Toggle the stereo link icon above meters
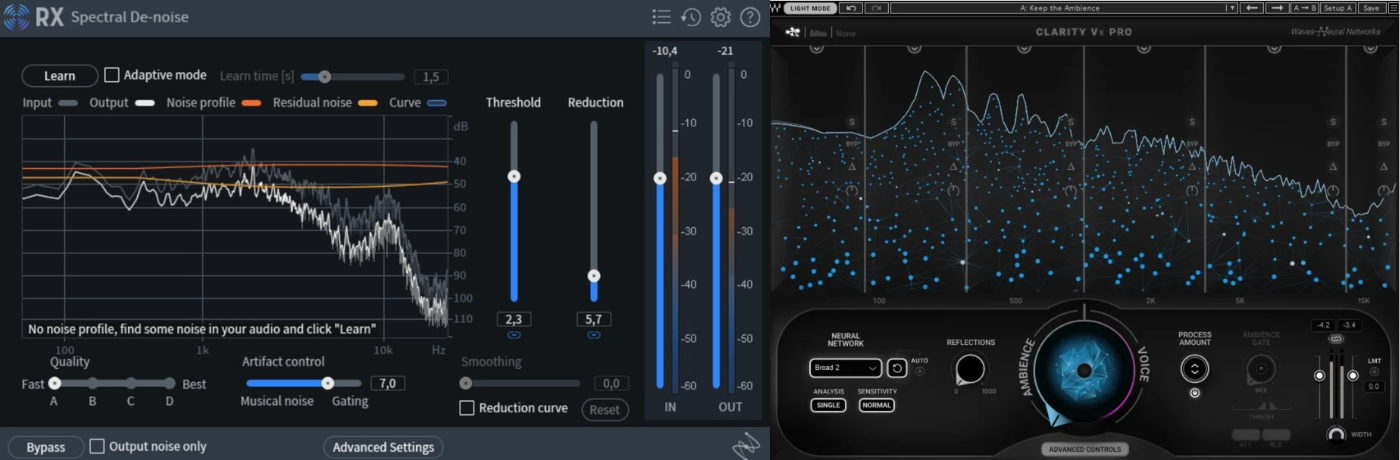Viewport: 1400px width, 460px height. pyautogui.click(x=1335, y=340)
